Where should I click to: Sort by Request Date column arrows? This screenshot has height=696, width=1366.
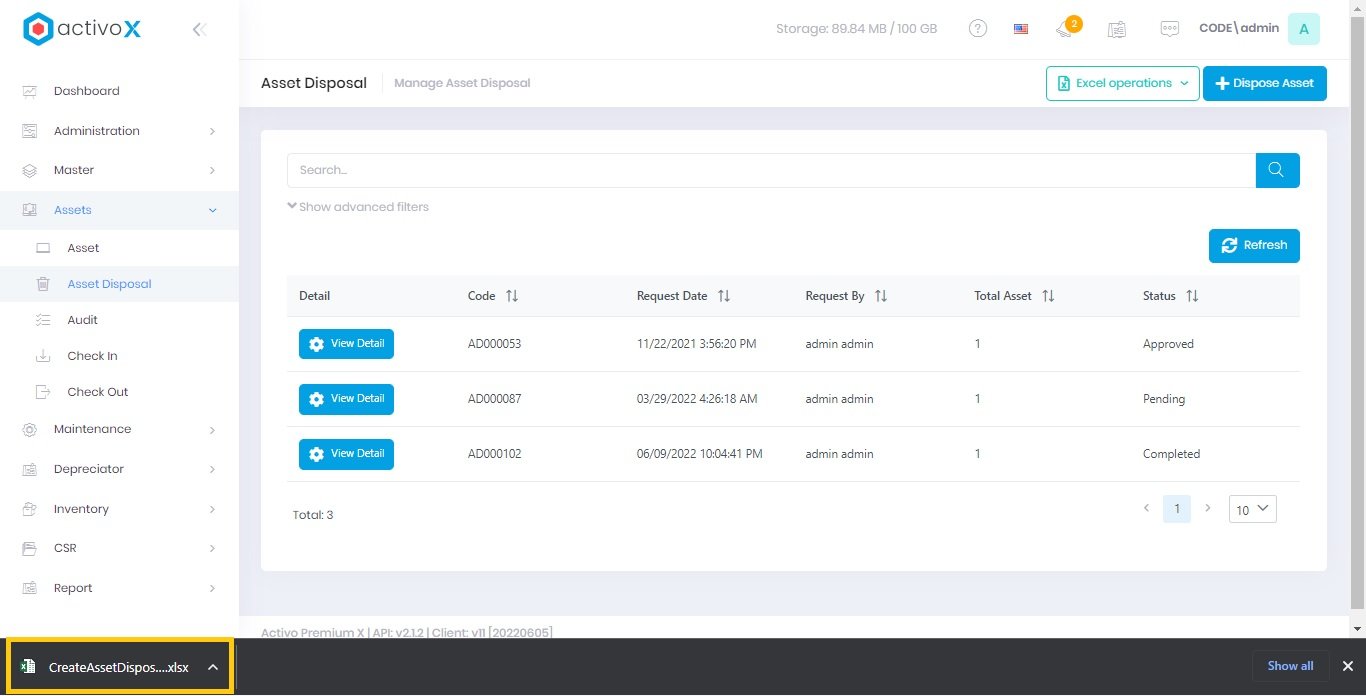coord(724,296)
